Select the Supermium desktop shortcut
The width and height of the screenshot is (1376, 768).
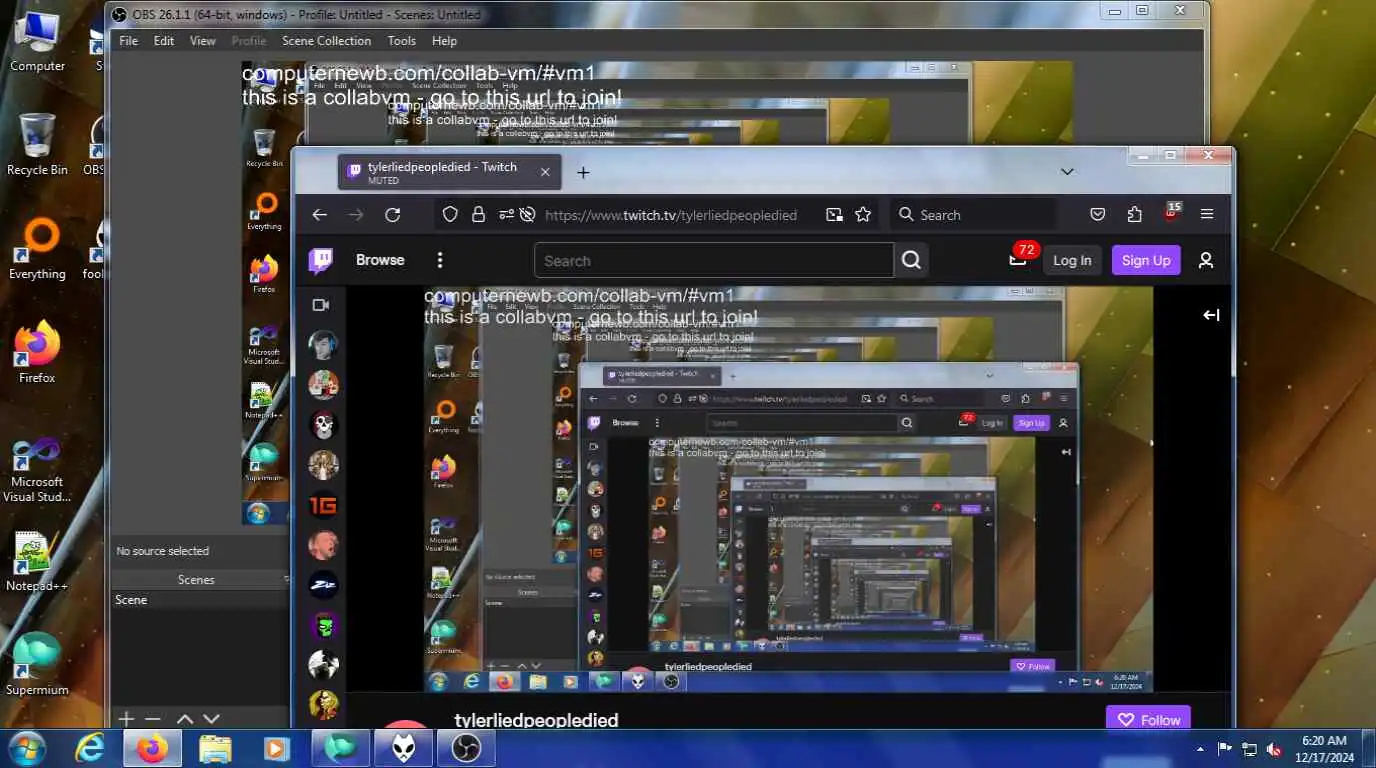37,664
